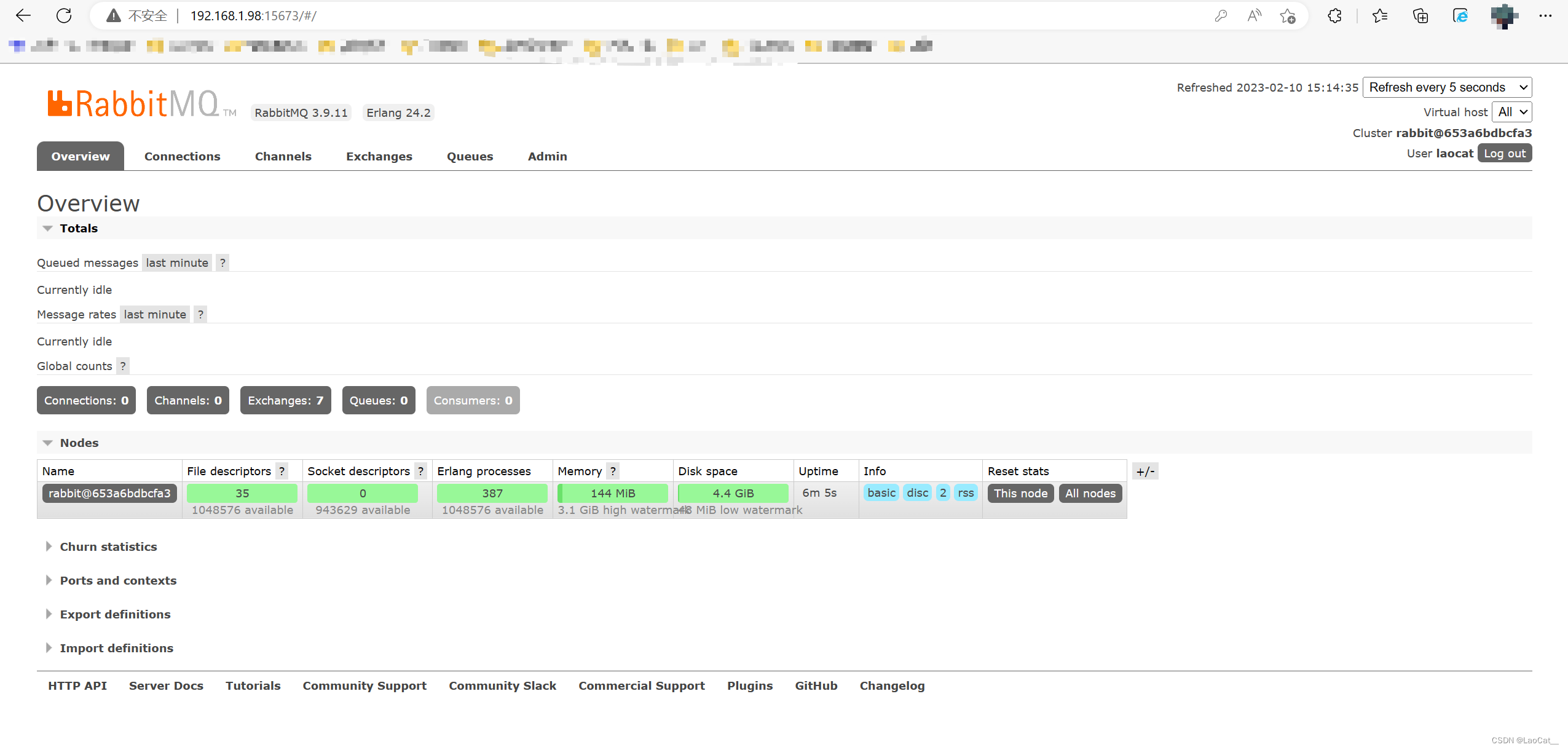Click the read aloud icon
Screen dimensions: 1568x750
[1254, 15]
